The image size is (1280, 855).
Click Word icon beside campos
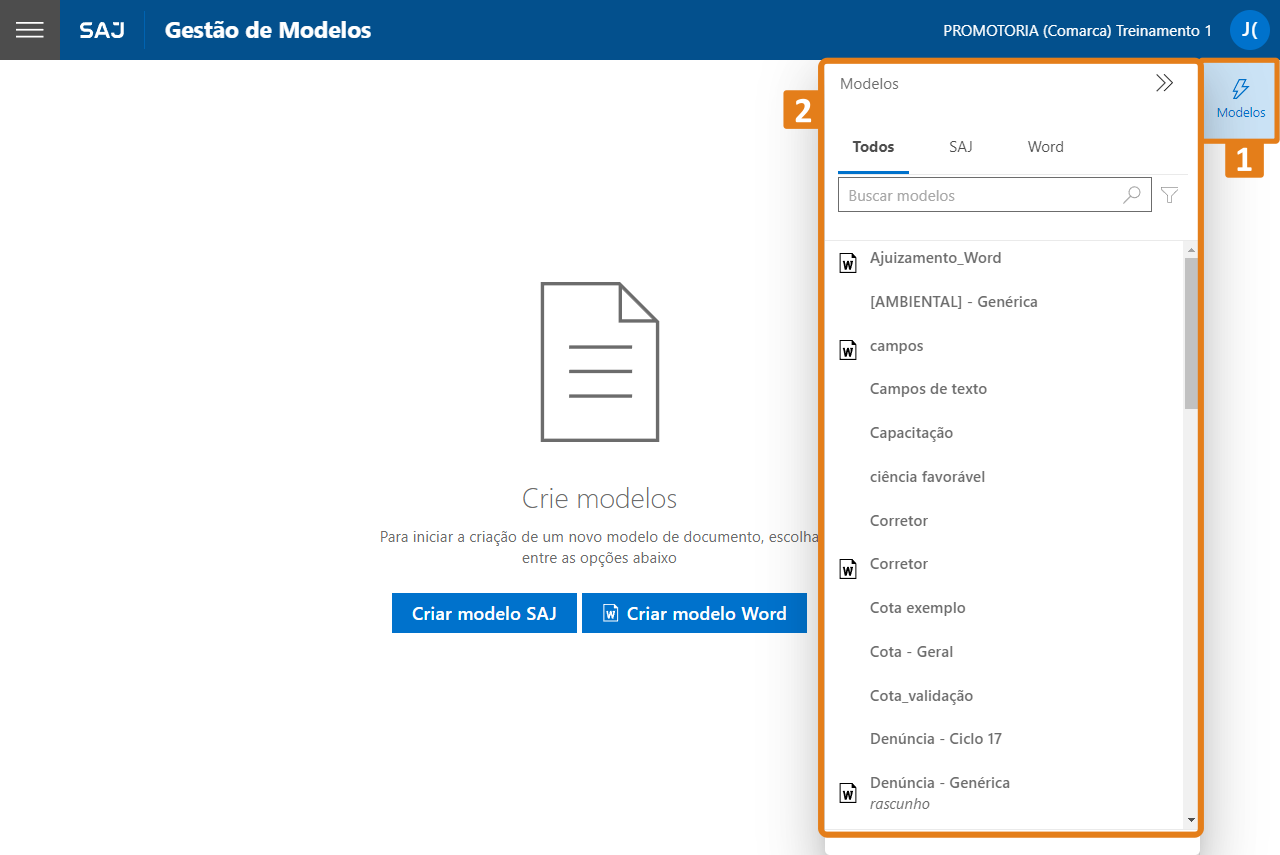(x=848, y=350)
